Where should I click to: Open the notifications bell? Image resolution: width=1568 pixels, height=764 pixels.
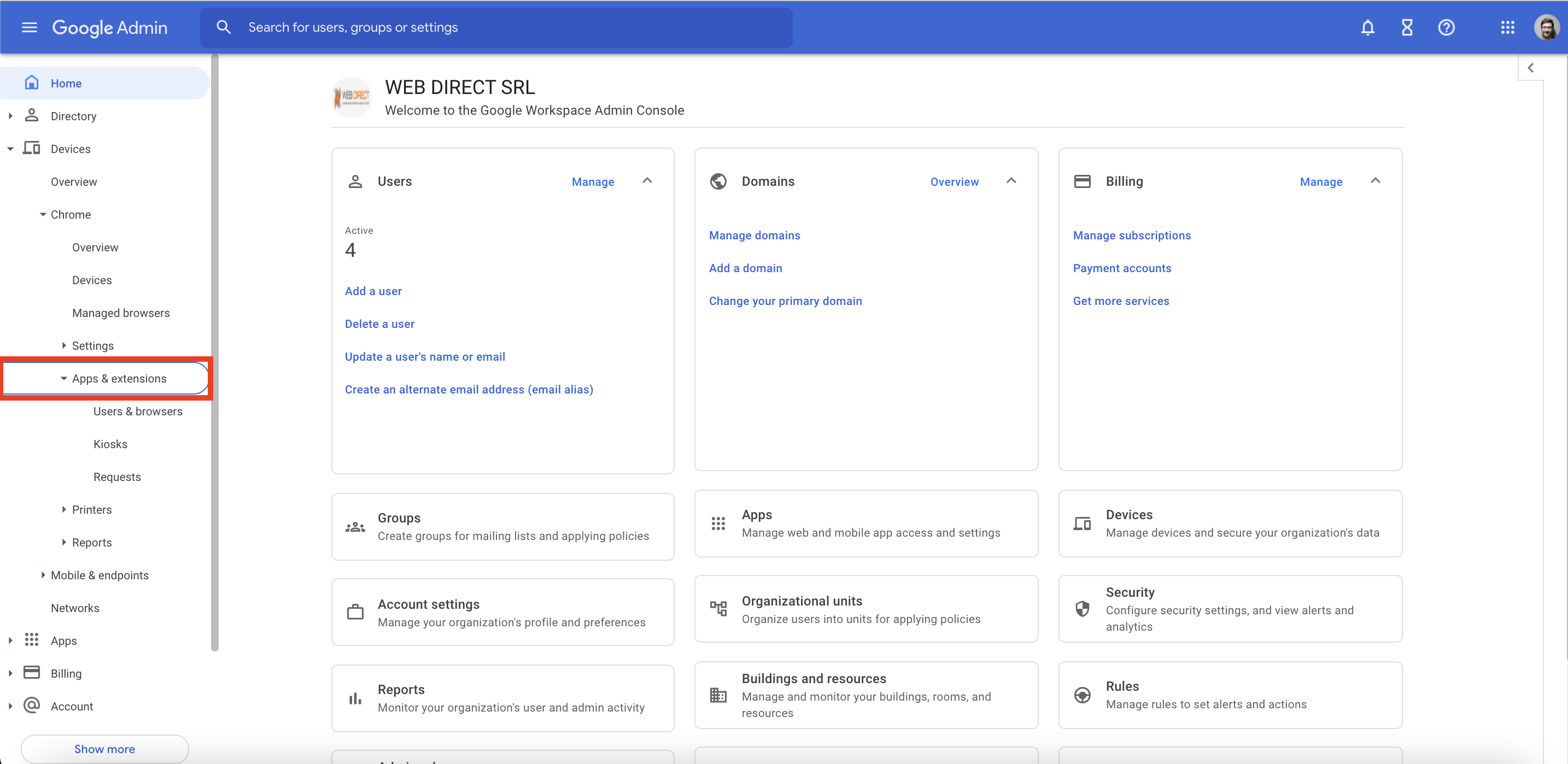click(1367, 27)
